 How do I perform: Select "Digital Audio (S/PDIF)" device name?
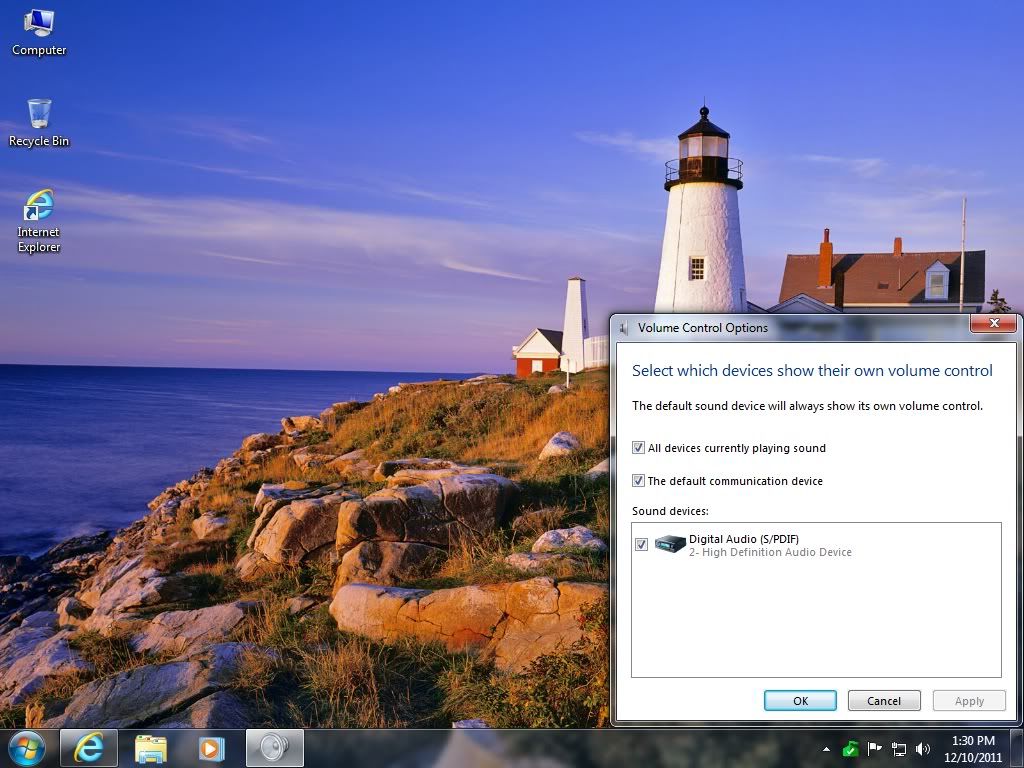click(x=744, y=539)
